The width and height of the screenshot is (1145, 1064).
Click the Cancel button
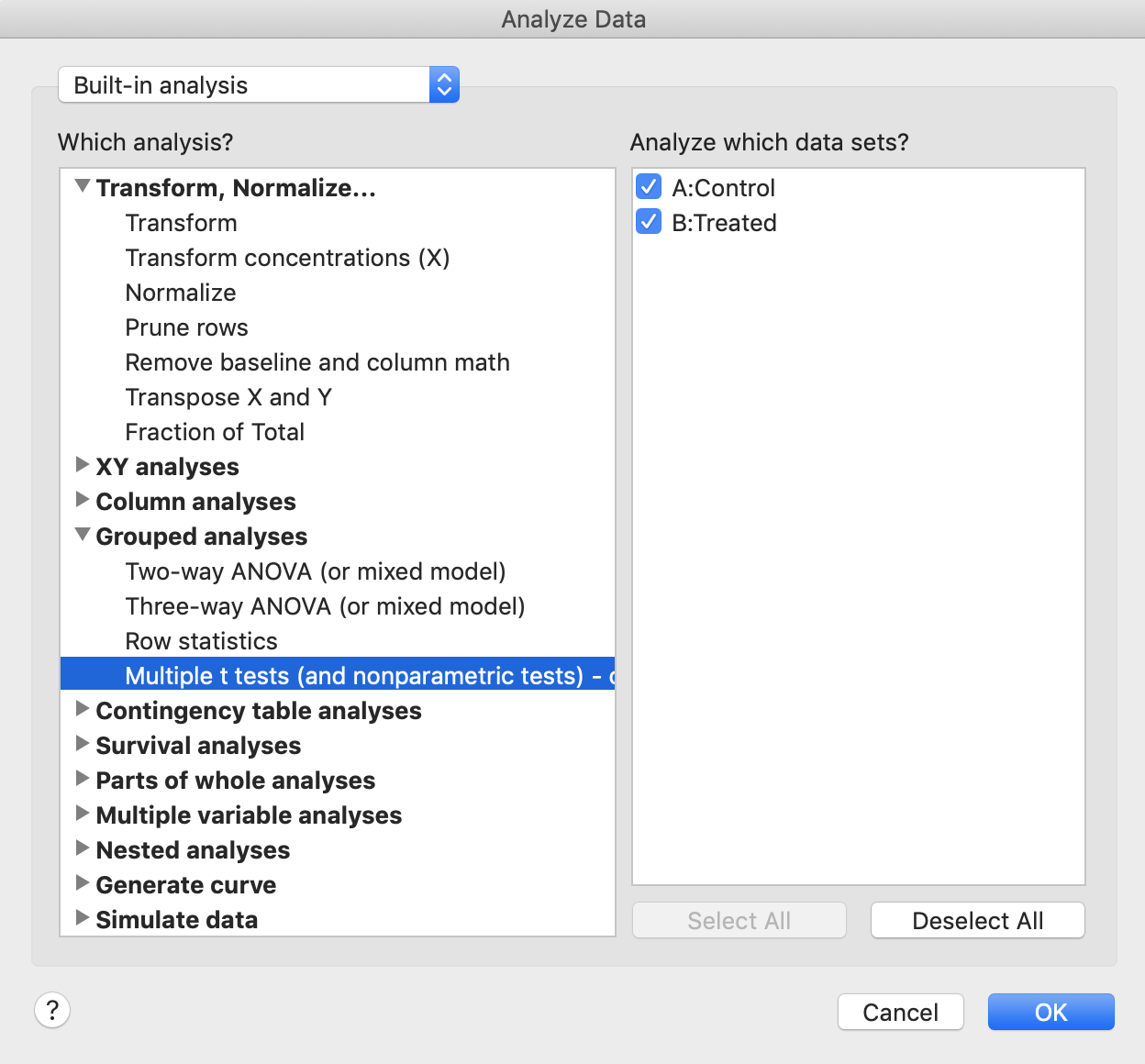pyautogui.click(x=900, y=1012)
